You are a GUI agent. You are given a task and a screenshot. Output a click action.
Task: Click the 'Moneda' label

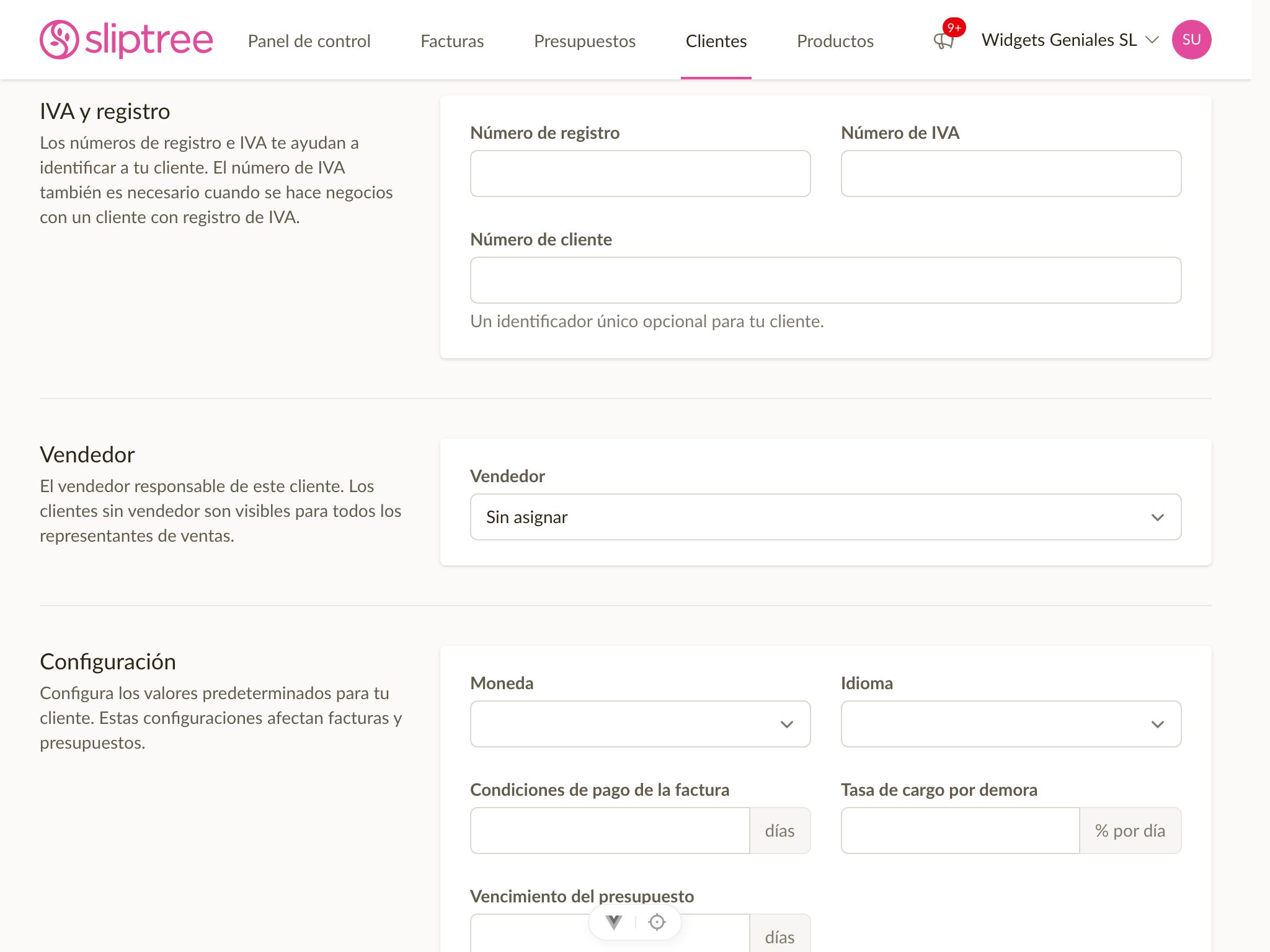pyautogui.click(x=502, y=683)
